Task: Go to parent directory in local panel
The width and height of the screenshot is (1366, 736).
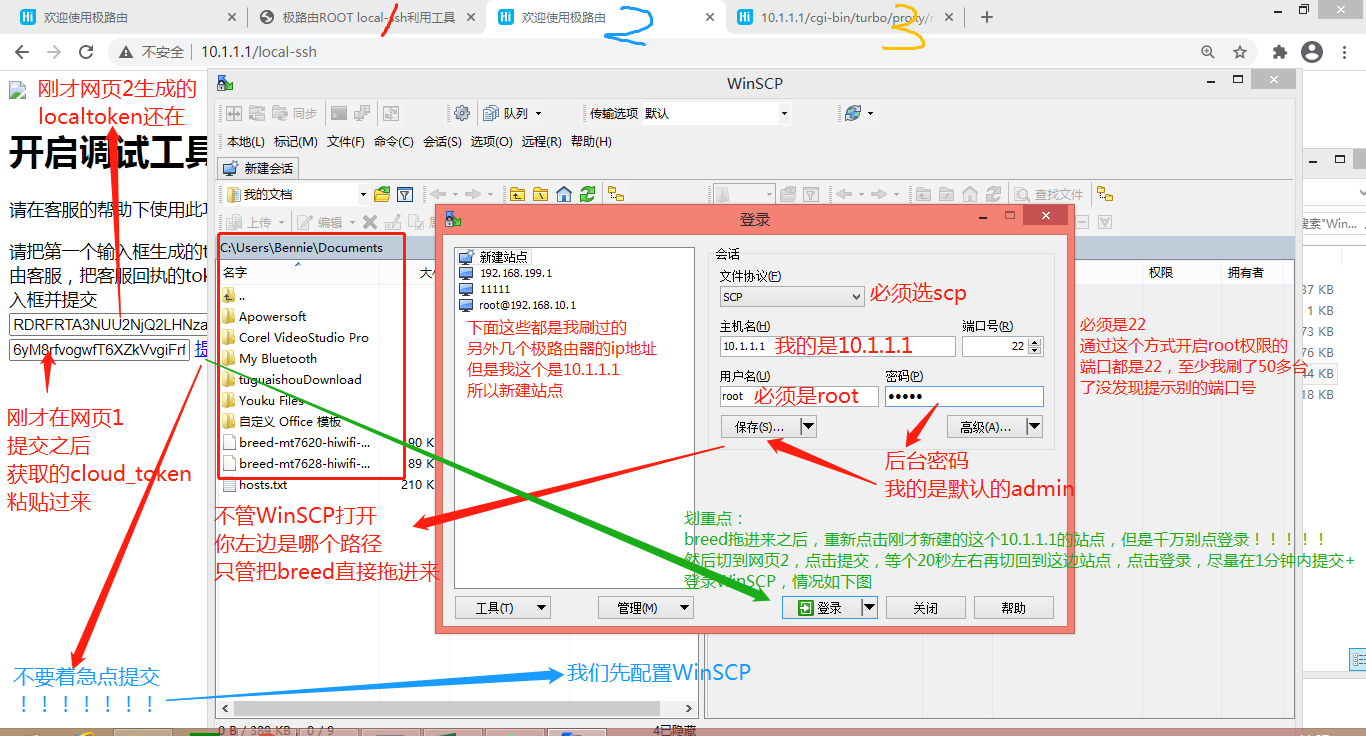Action: 517,194
